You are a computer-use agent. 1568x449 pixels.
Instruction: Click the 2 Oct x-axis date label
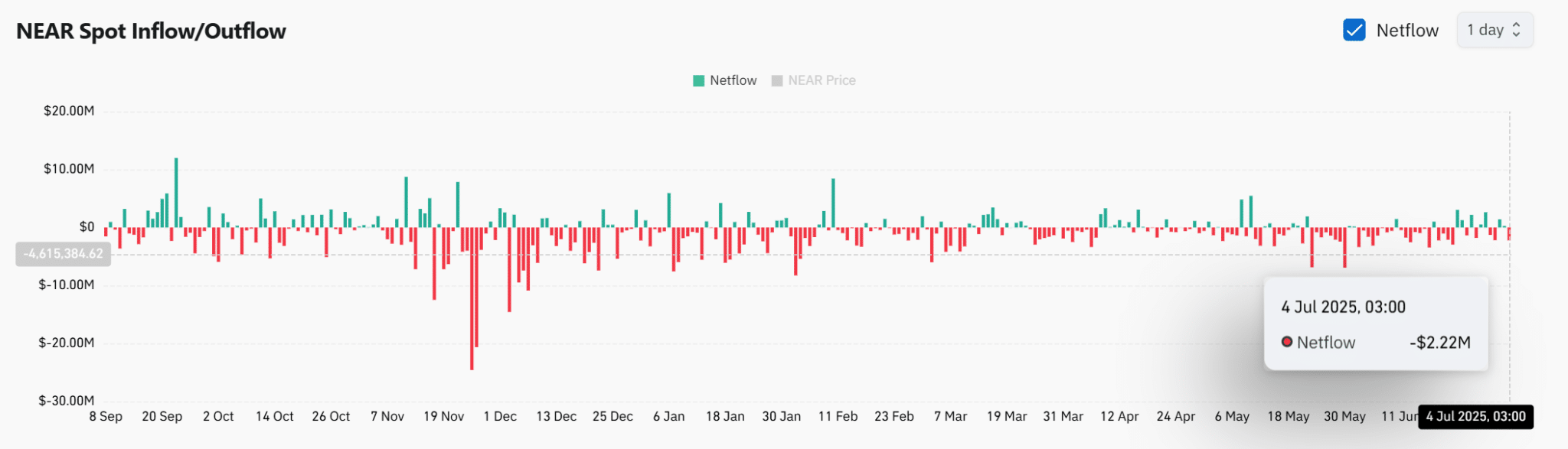coord(218,417)
